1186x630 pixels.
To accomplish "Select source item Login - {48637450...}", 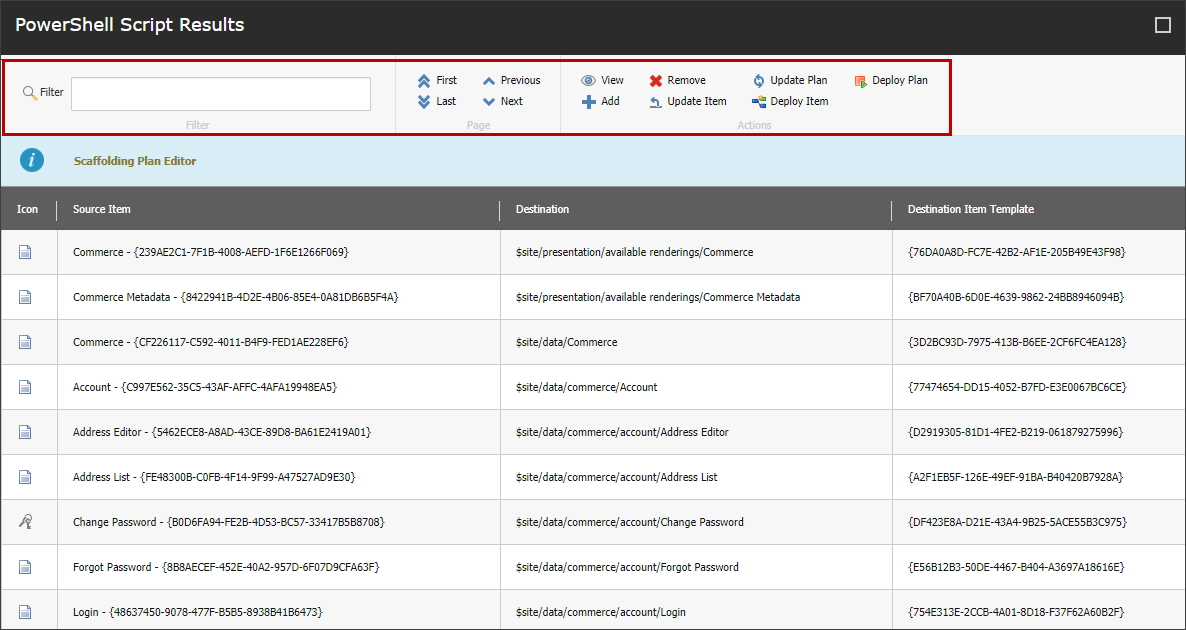I will [x=198, y=612].
